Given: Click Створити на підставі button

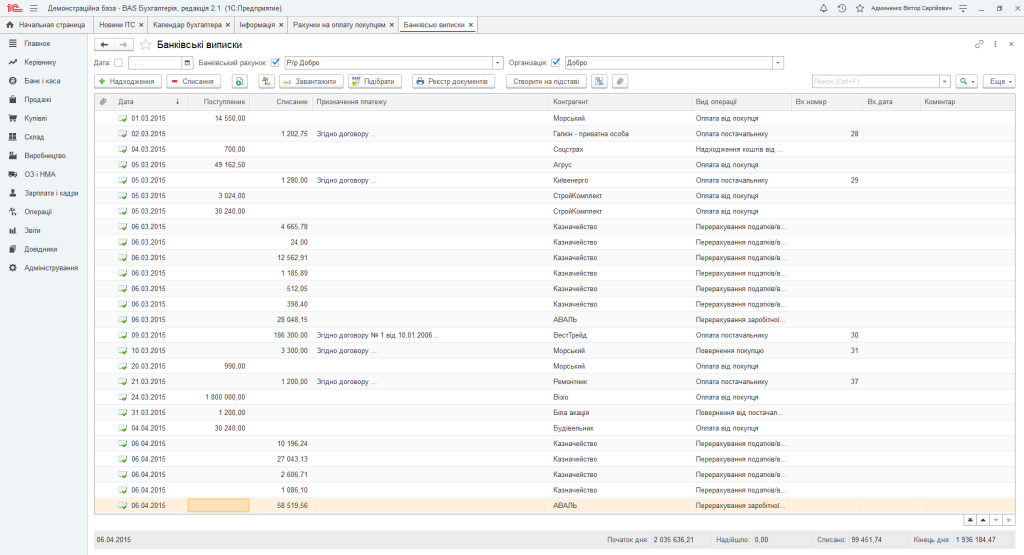Looking at the screenshot, I should pos(546,82).
